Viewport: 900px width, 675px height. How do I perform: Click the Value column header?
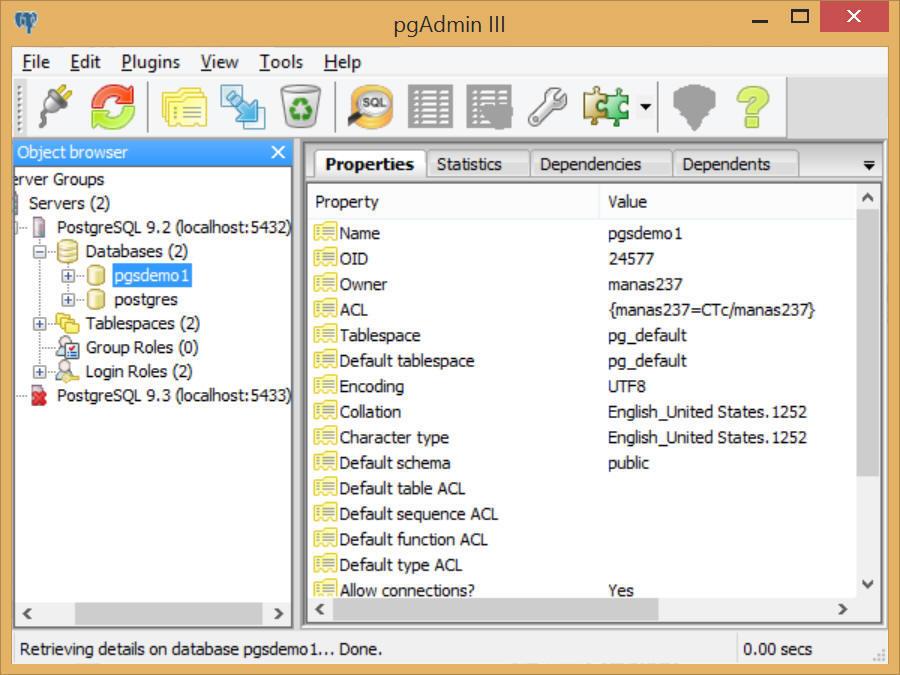tap(728, 202)
